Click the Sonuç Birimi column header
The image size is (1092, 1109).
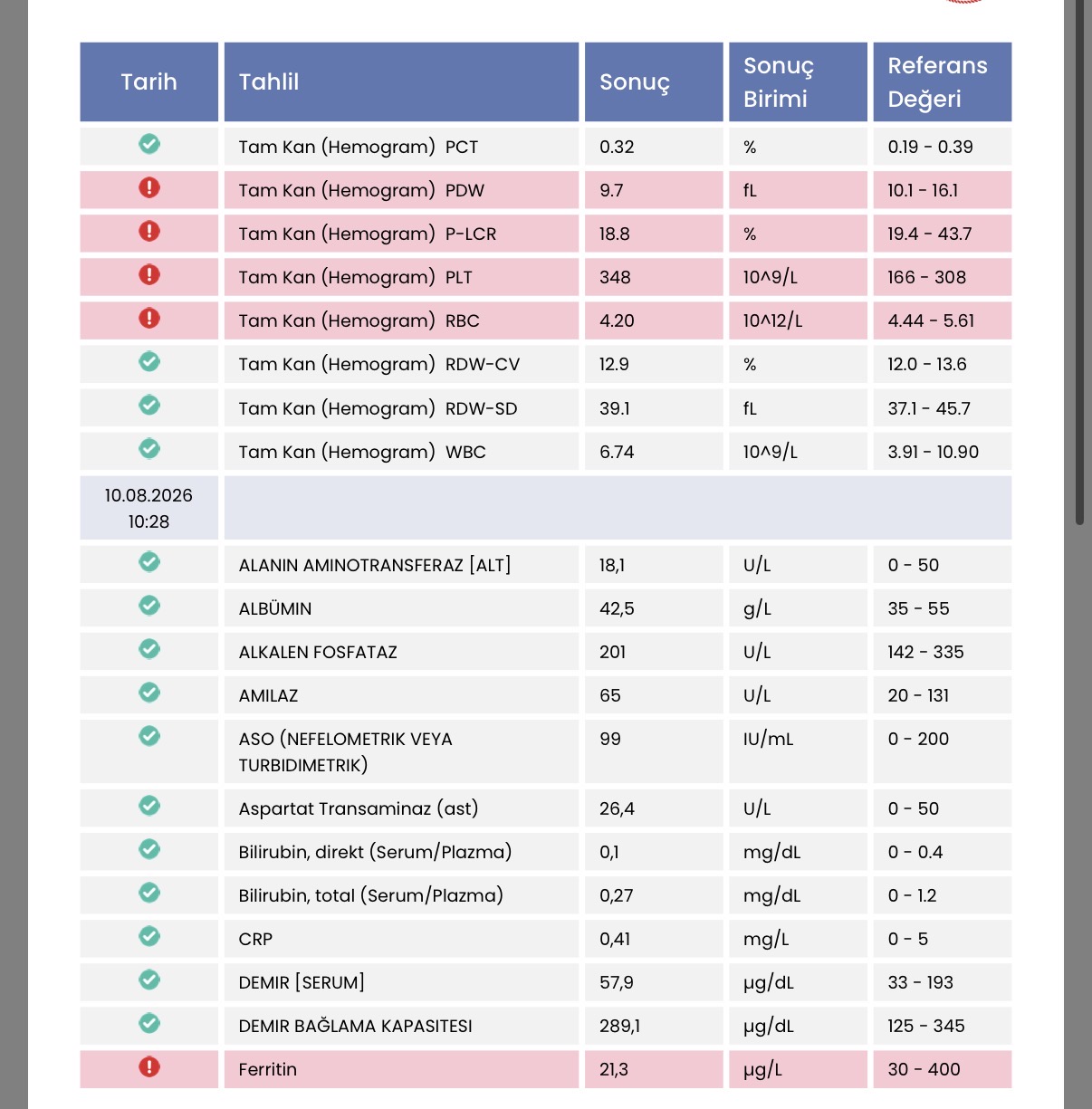[x=798, y=81]
